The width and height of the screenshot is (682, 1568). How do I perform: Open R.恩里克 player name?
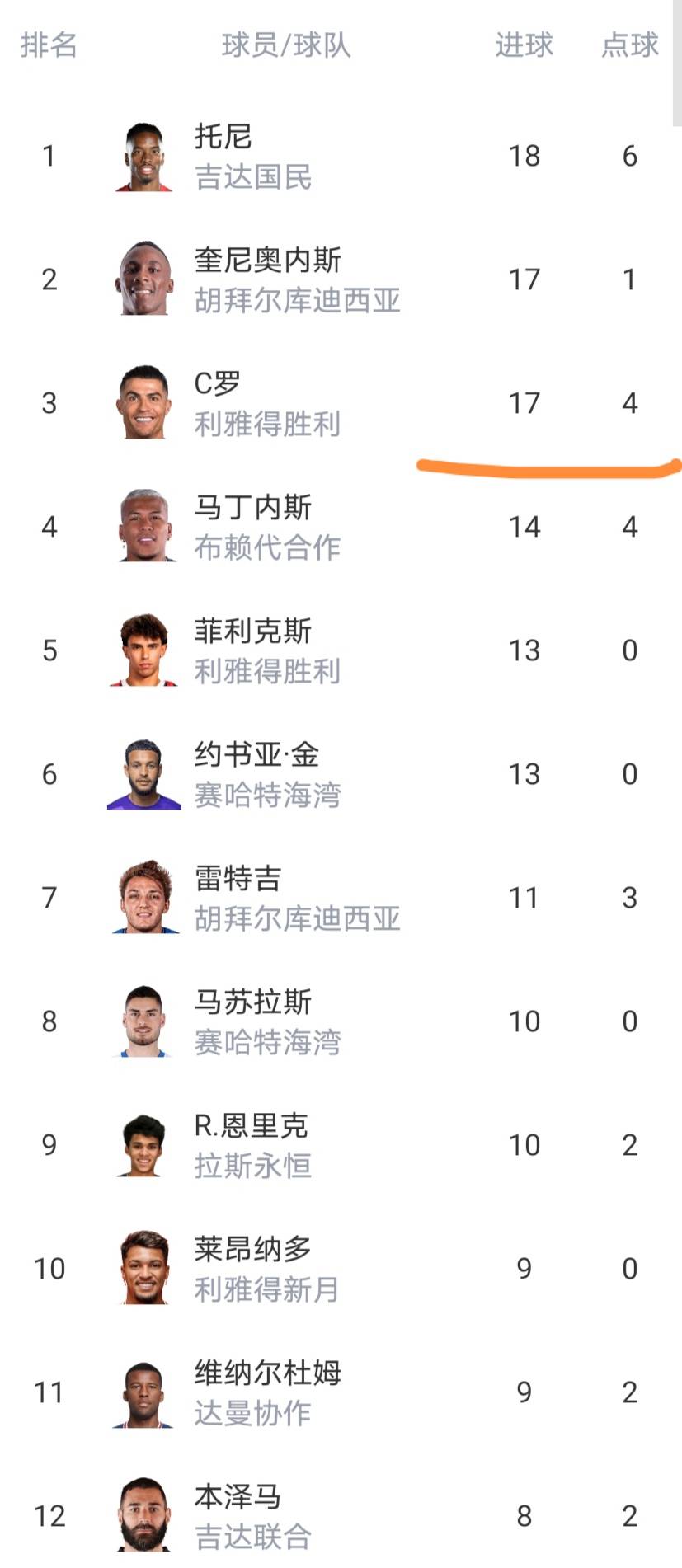pyautogui.click(x=251, y=1126)
